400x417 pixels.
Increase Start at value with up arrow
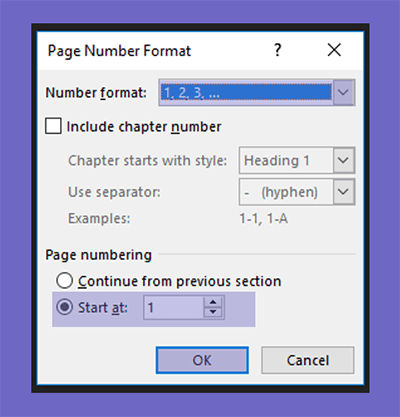pyautogui.click(x=213, y=302)
